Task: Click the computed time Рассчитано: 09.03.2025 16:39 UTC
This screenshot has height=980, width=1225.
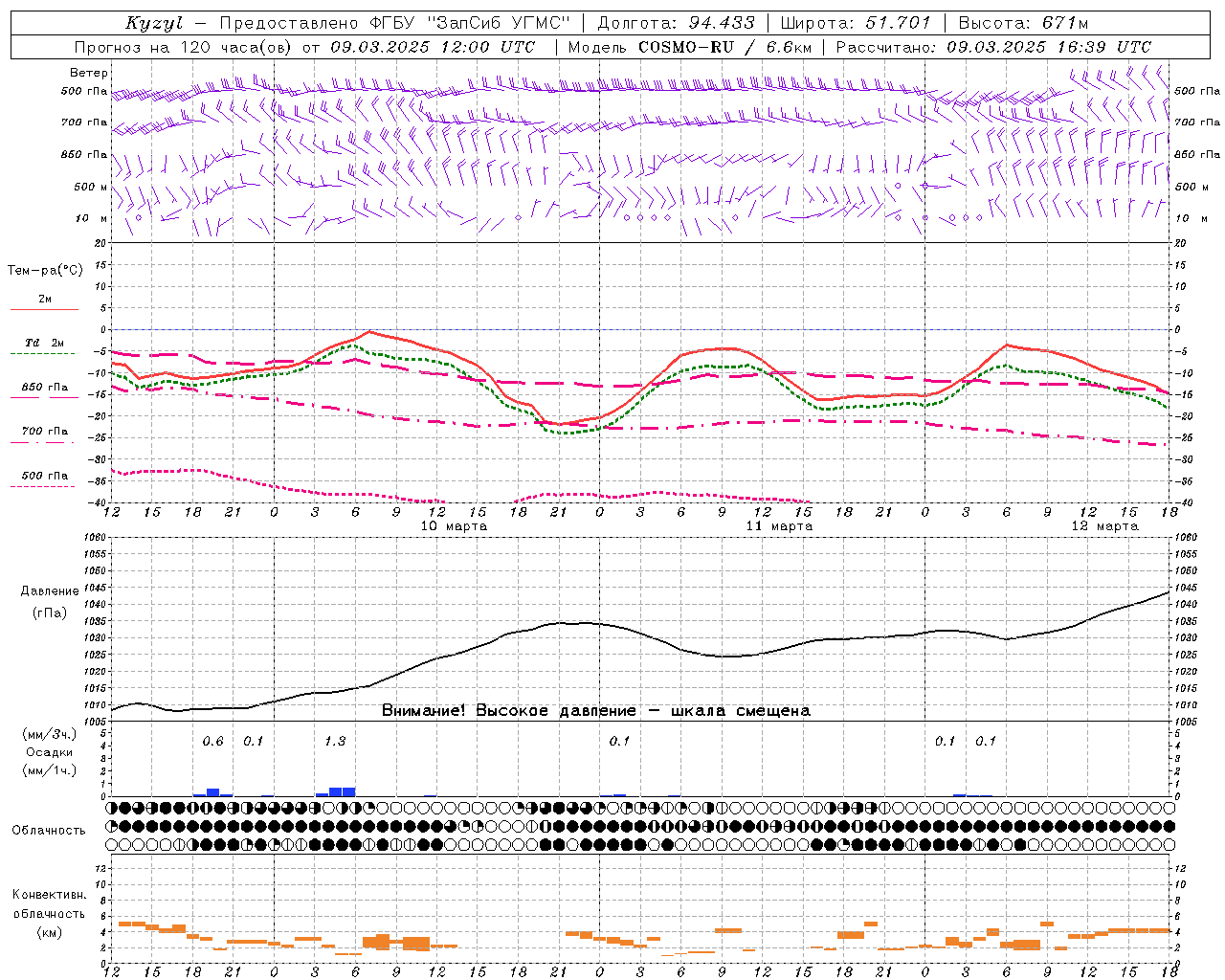Action: (993, 47)
